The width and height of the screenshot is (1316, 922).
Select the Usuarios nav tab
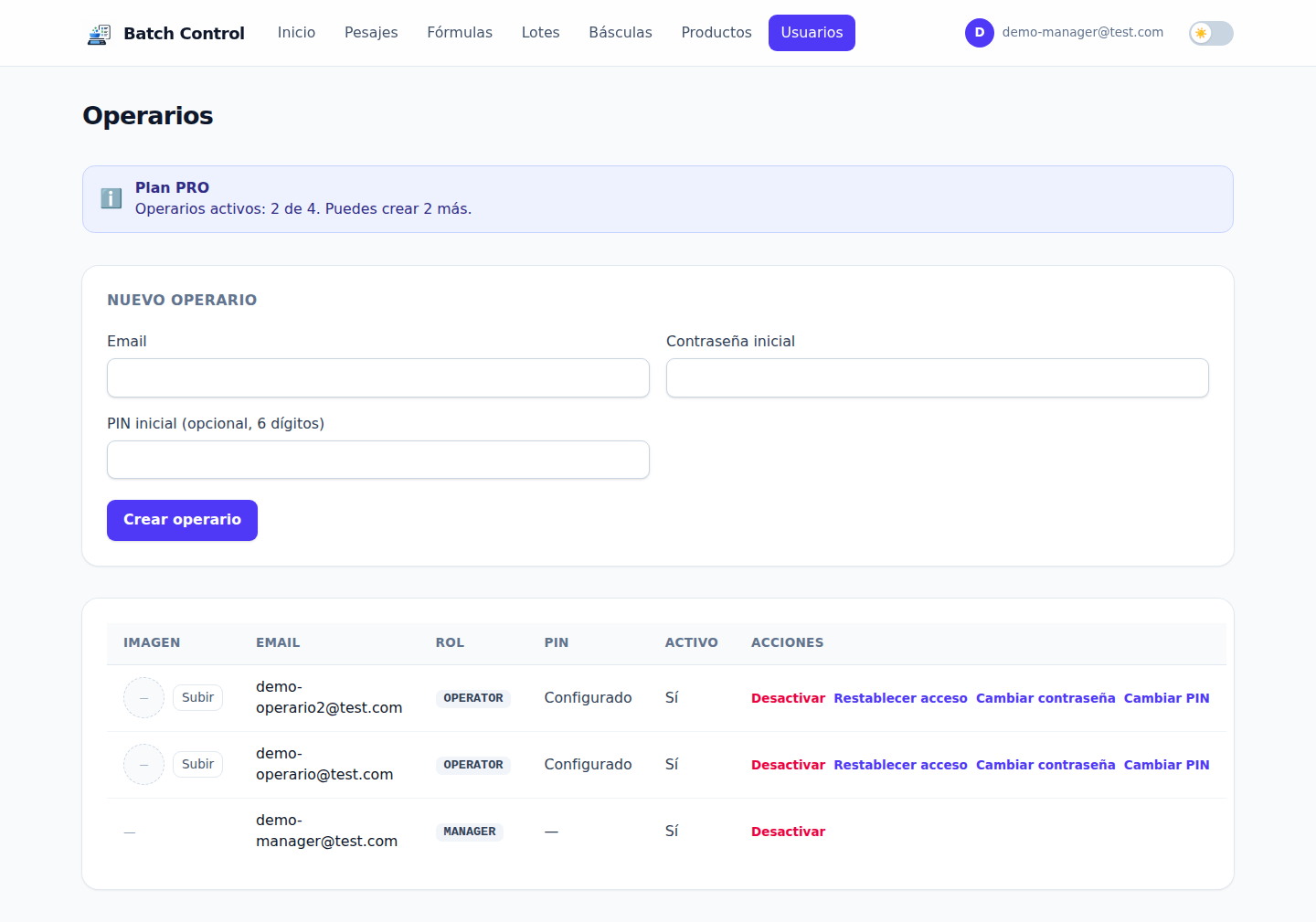coord(812,33)
